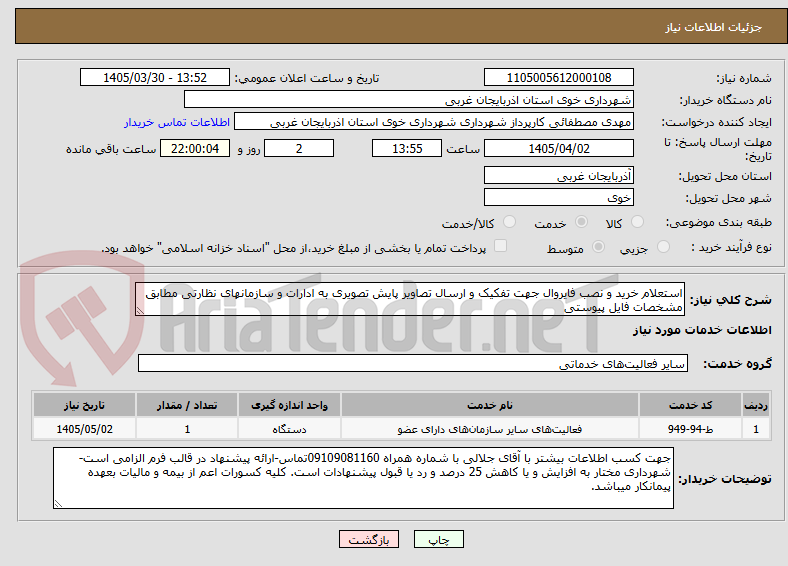Screen dimensions: 788x566
Task: Select the متوسط purchase type radio
Action: 598,246
